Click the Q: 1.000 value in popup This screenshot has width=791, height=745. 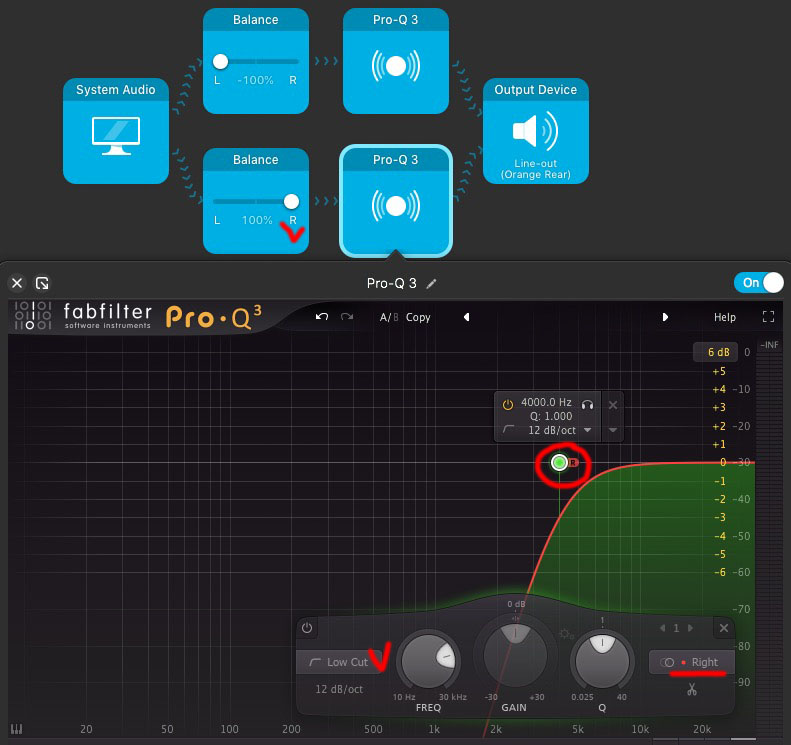(551, 416)
